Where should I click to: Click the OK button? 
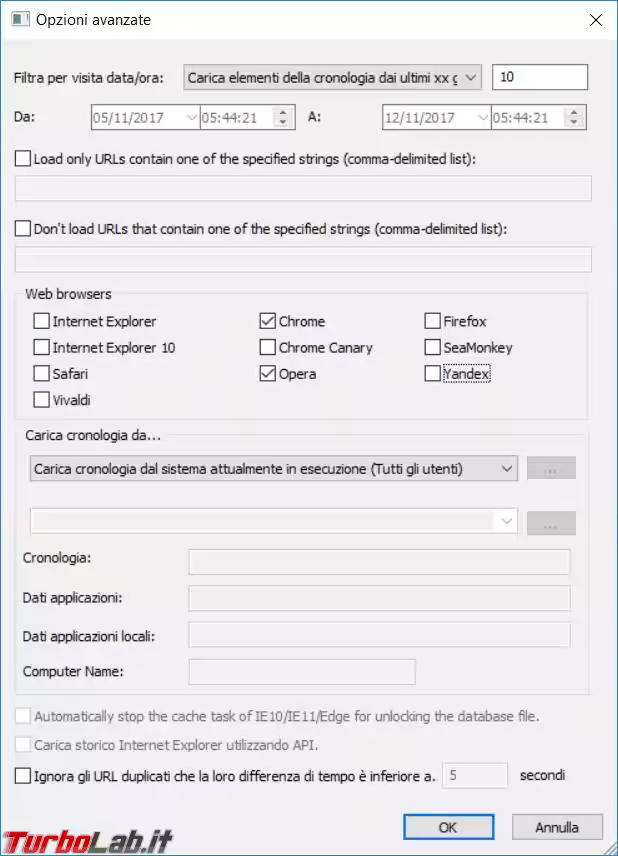[x=448, y=827]
